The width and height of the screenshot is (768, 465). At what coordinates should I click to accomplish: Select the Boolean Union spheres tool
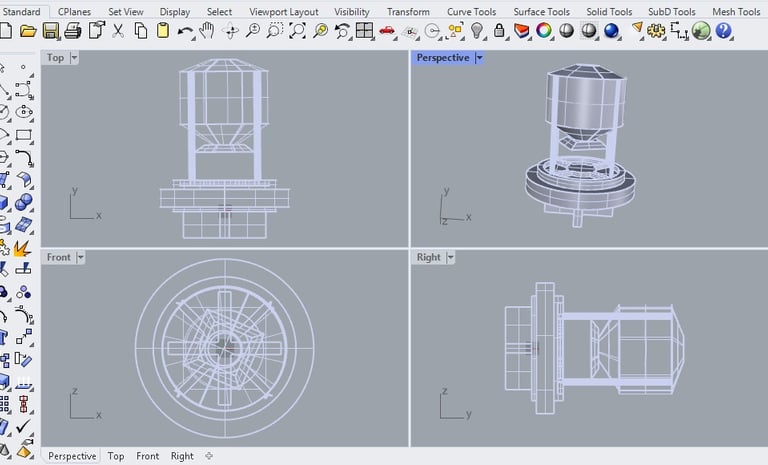tap(24, 202)
